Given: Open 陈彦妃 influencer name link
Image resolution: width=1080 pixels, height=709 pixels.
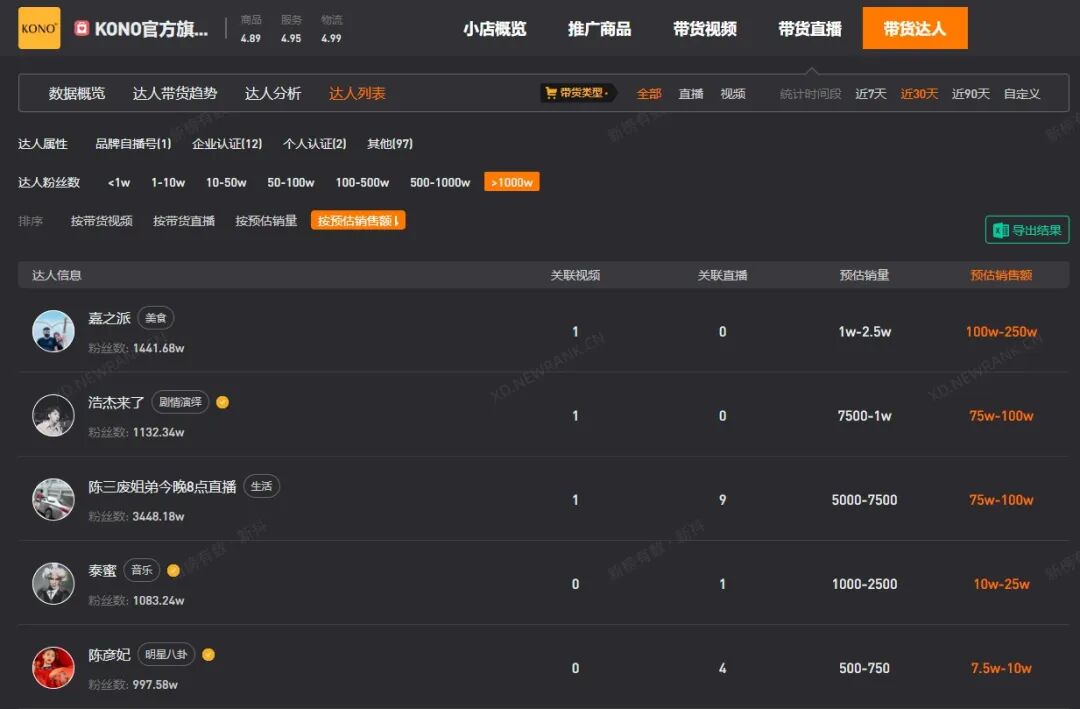Looking at the screenshot, I should coord(110,655).
